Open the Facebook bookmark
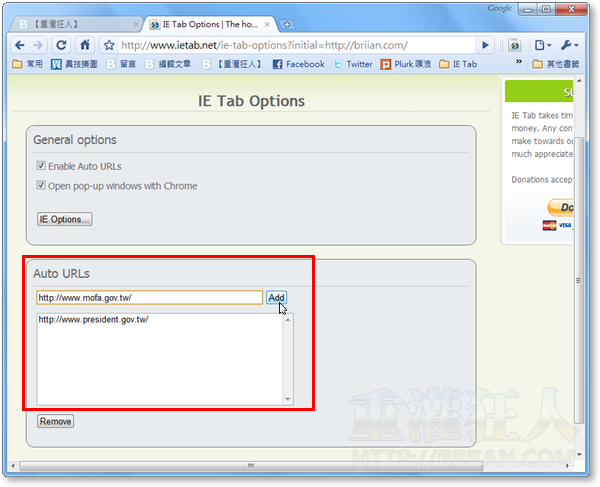The width and height of the screenshot is (600, 487). (297, 64)
